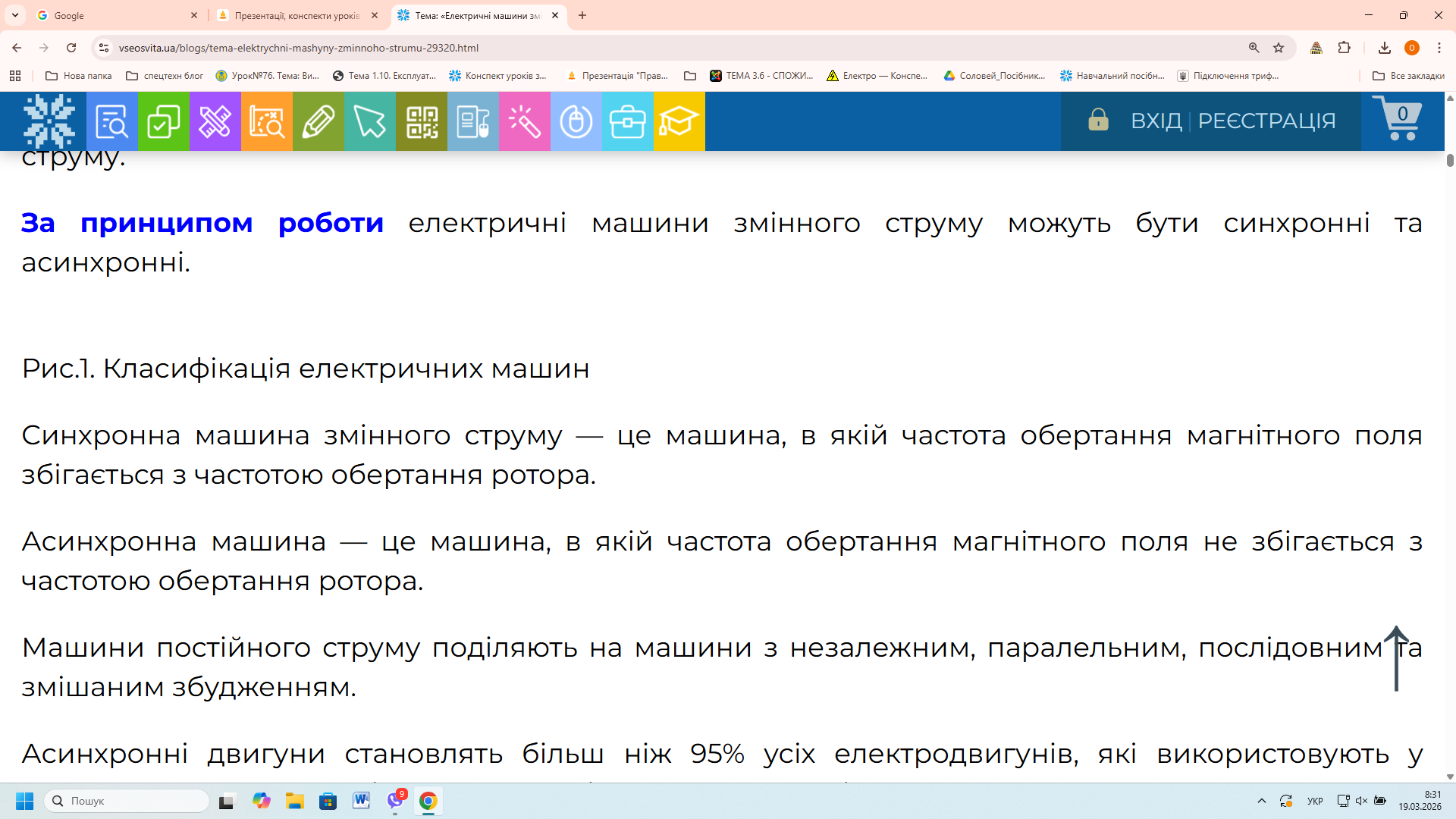Click the ВХІД login link
Viewport: 1456px width, 819px height.
pyautogui.click(x=1156, y=121)
